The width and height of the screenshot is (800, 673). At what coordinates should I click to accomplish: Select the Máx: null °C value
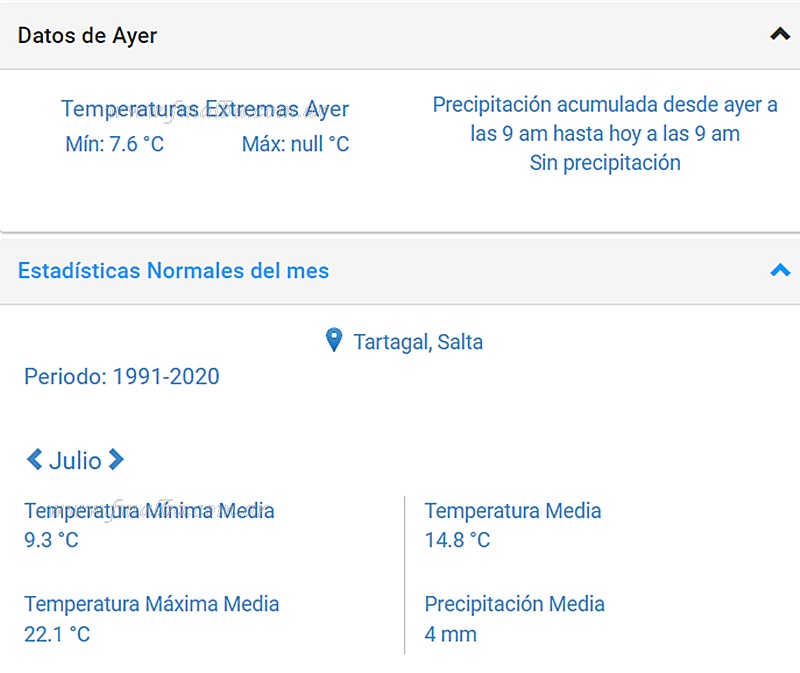(x=295, y=144)
